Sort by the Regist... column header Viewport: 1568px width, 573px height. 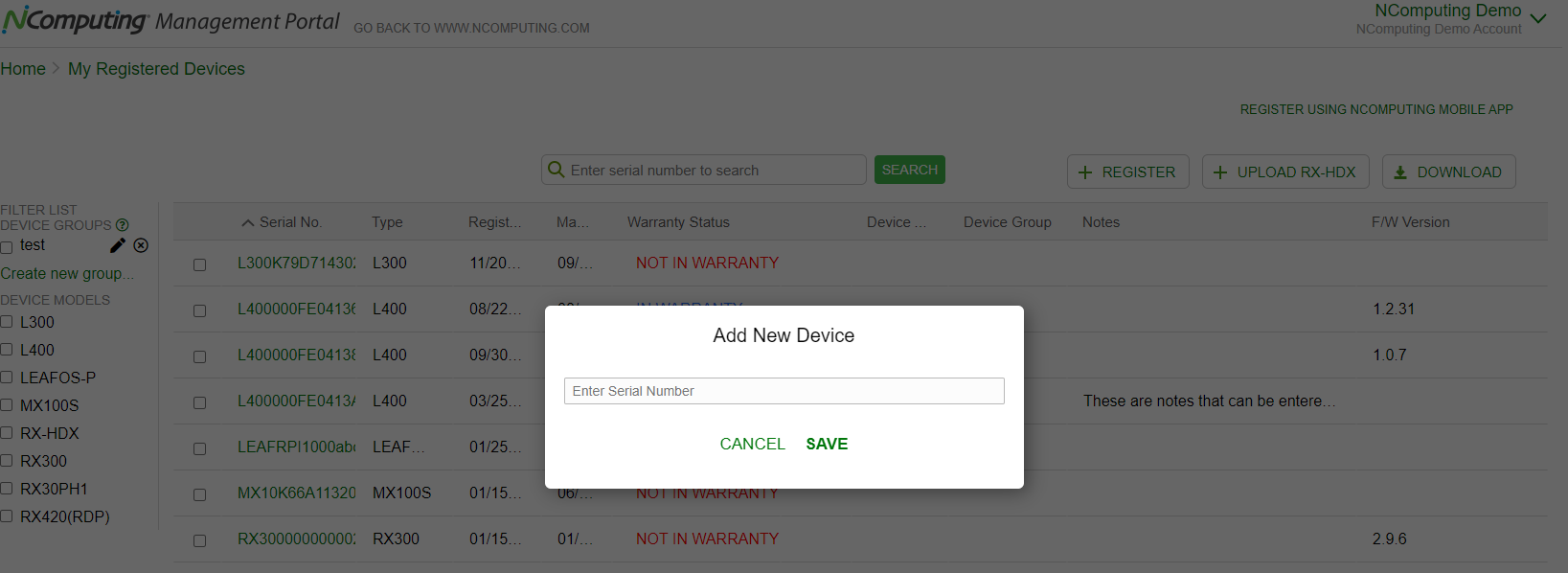[495, 222]
